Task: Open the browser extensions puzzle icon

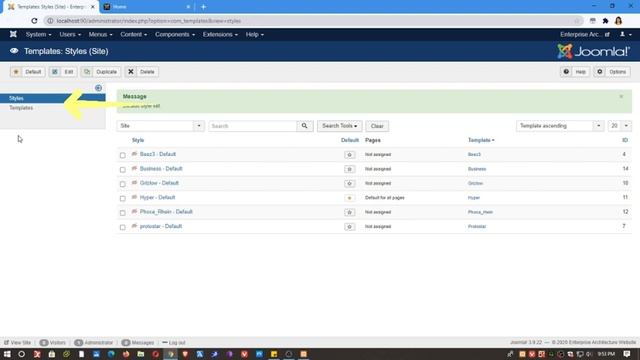Action: [x=605, y=21]
